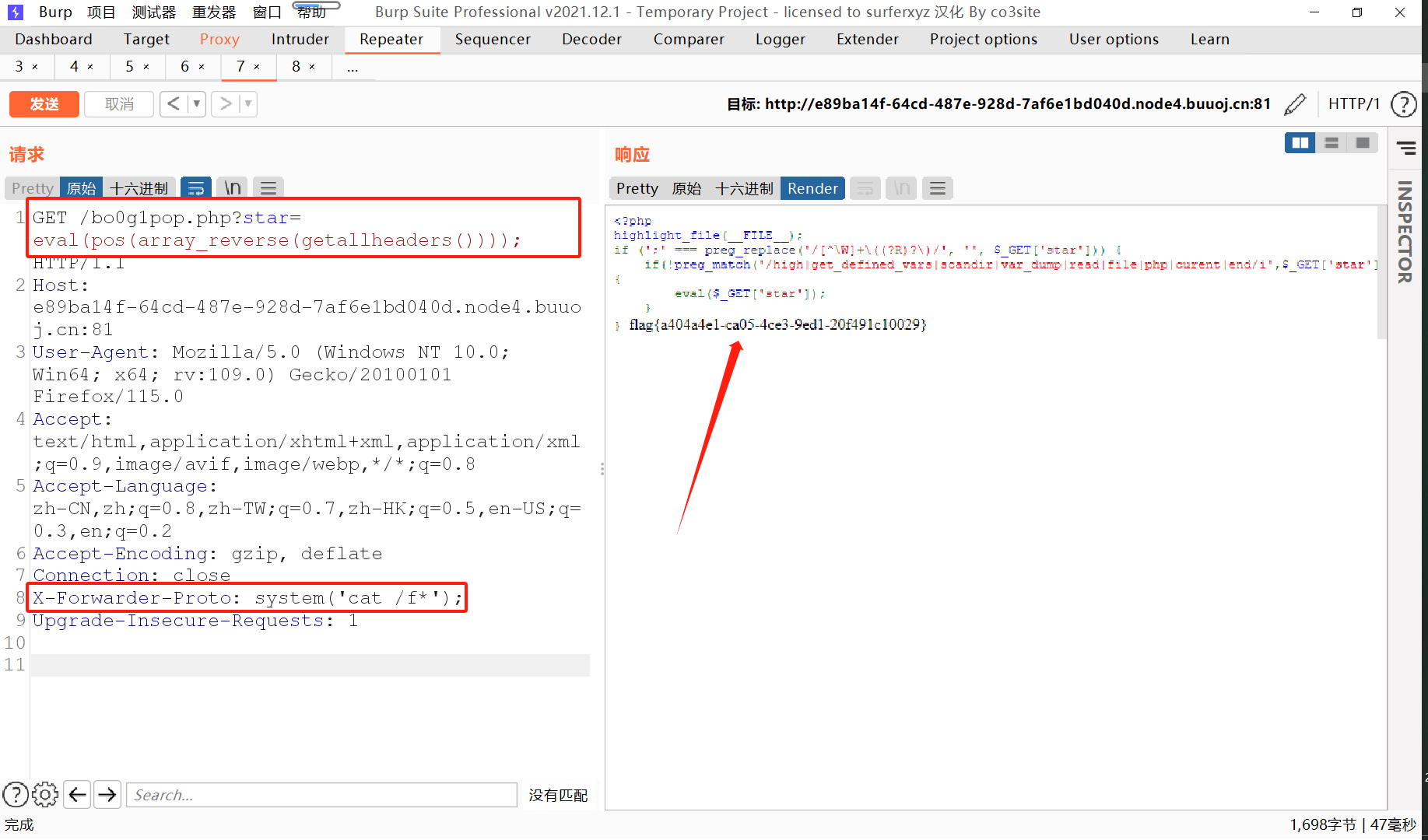Select the response 十六进制 hex view tab
The image size is (1428, 840).
click(745, 188)
